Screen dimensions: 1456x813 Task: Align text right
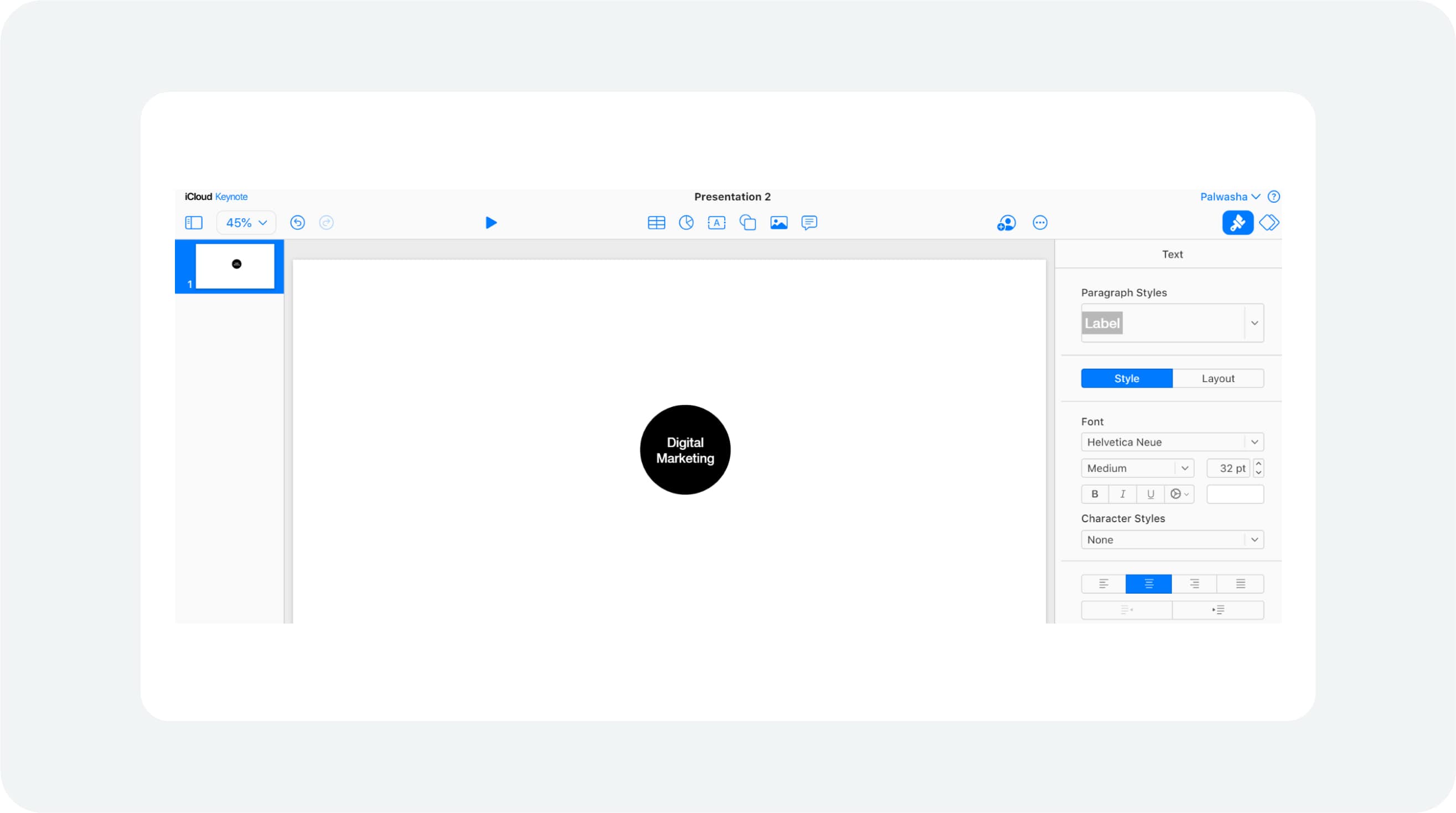coord(1194,584)
